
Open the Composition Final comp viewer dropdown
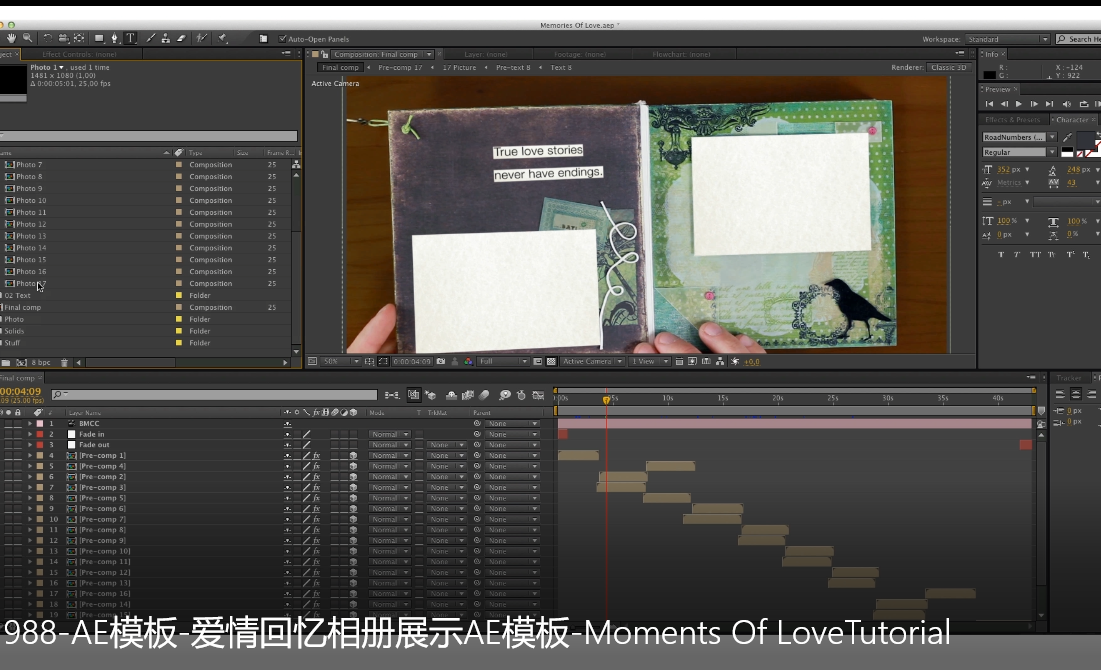point(382,54)
